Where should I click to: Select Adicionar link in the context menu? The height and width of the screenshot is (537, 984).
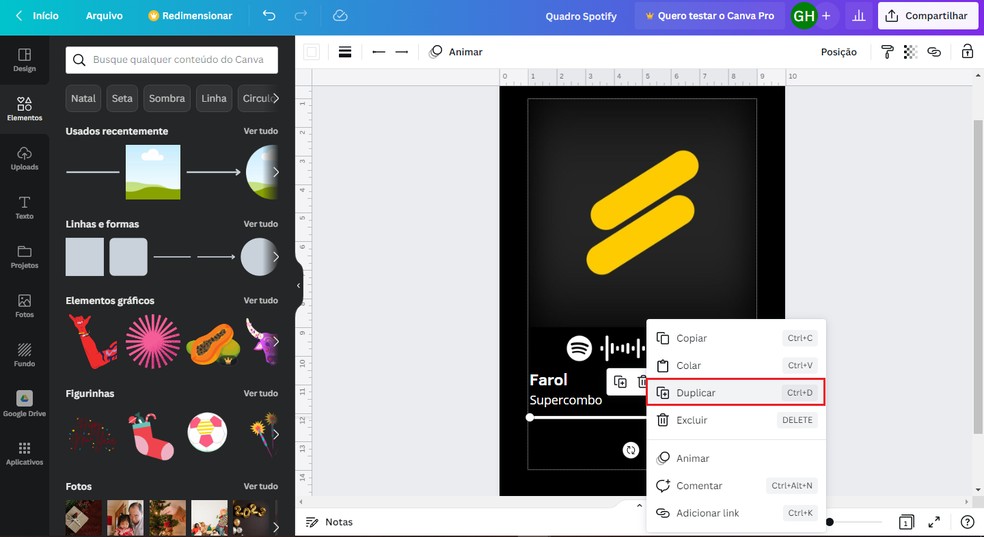point(736,513)
